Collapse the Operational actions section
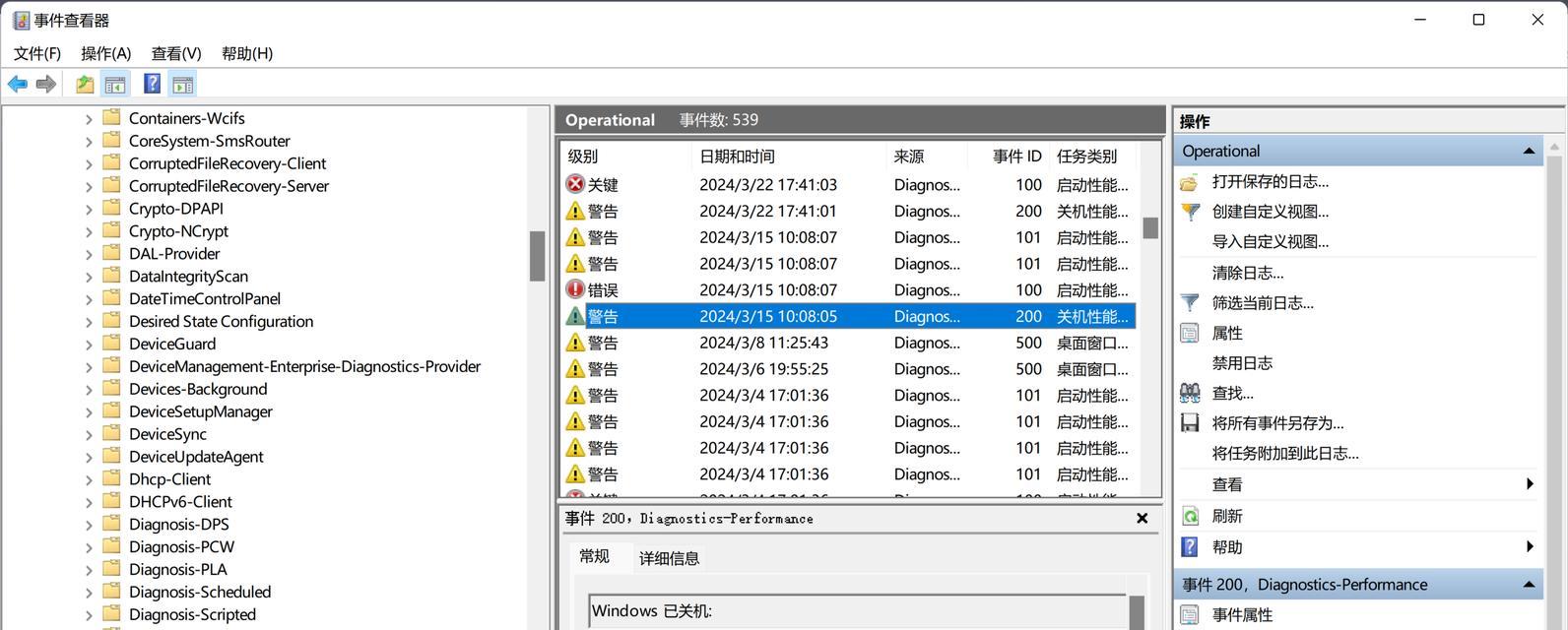 coord(1529,151)
